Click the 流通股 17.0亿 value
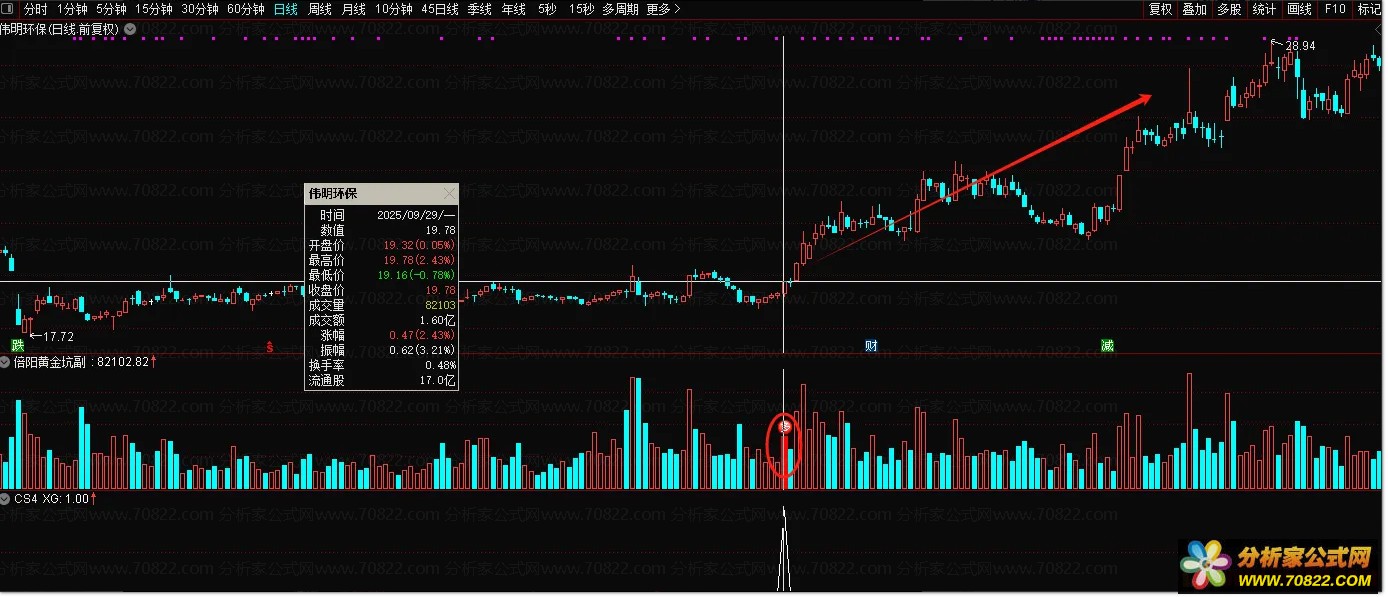The width and height of the screenshot is (1388, 597). [436, 380]
